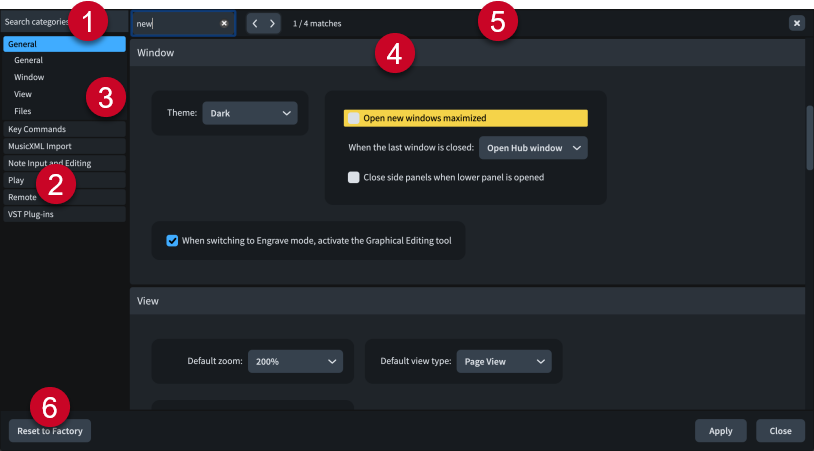Expand the last window closed dropdown
814x451 pixels.
click(x=533, y=148)
